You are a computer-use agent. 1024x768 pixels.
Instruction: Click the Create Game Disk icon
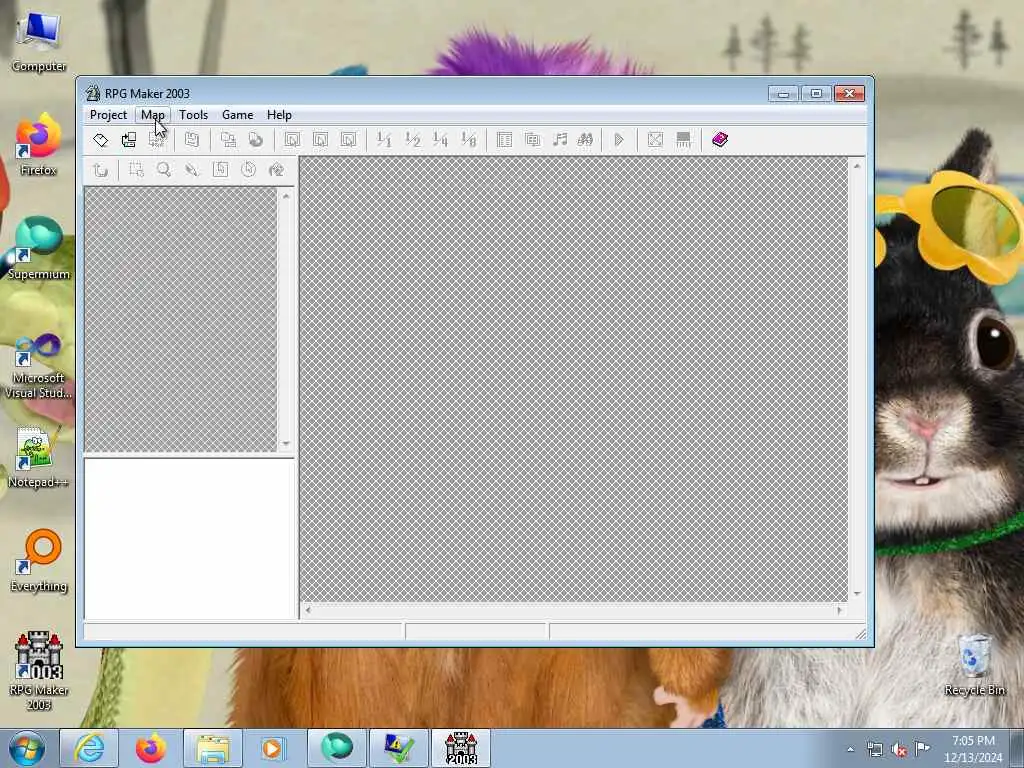[x=191, y=139]
